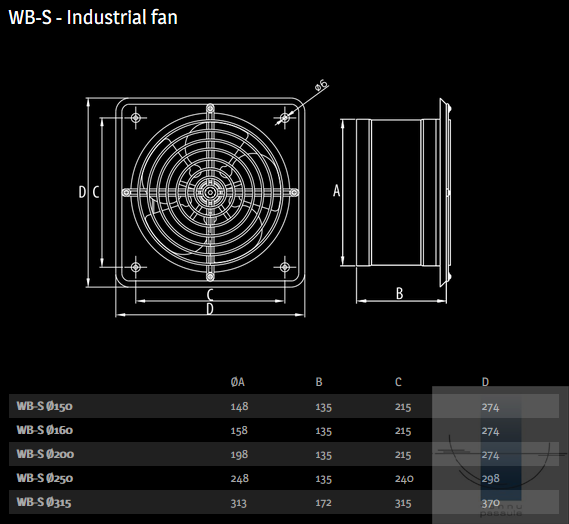Click the D column header in table
569x524 pixels.
[485, 382]
